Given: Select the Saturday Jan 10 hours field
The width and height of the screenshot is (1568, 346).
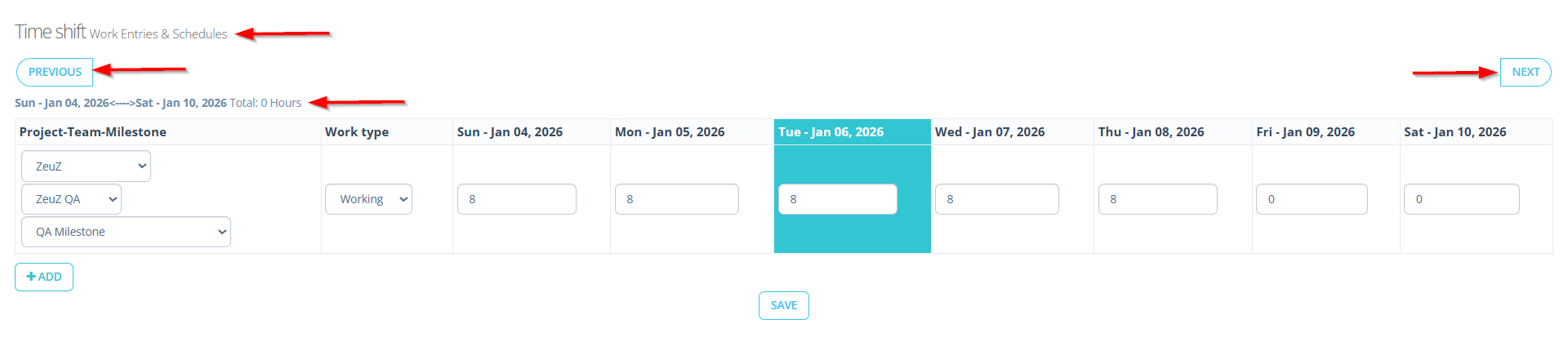Looking at the screenshot, I should pyautogui.click(x=1461, y=199).
